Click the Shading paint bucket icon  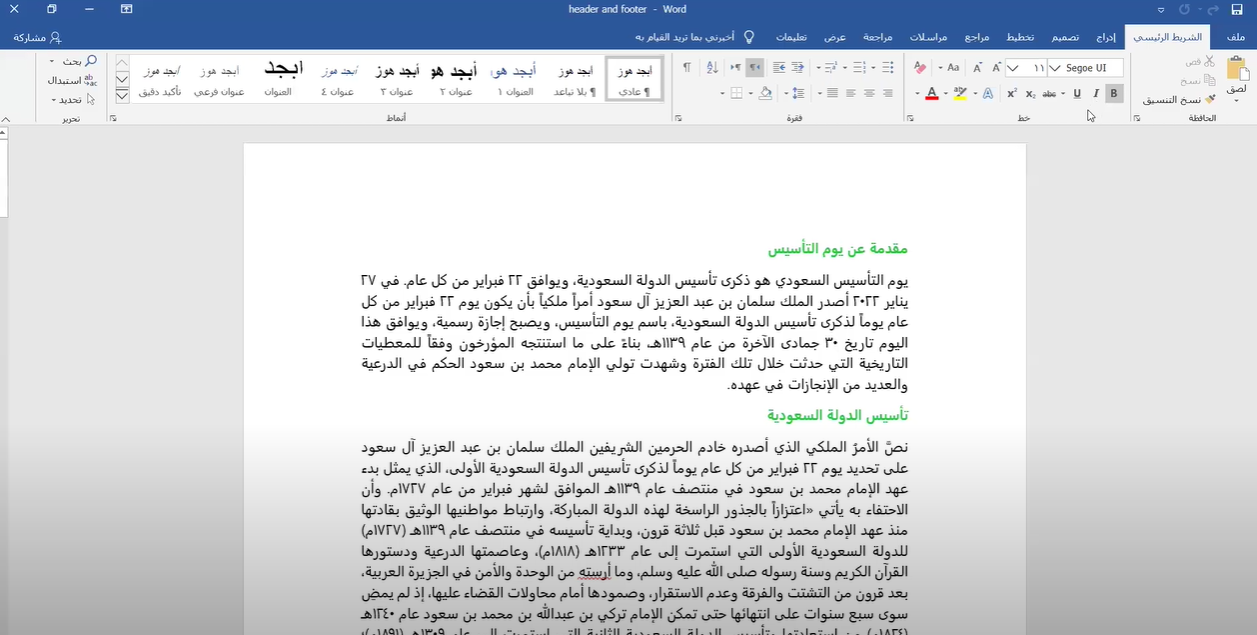pos(765,94)
